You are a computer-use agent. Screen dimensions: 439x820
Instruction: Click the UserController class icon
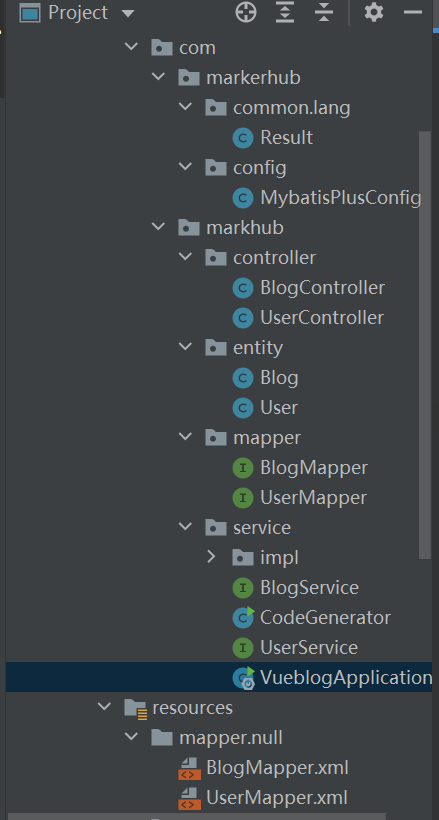coord(243,318)
